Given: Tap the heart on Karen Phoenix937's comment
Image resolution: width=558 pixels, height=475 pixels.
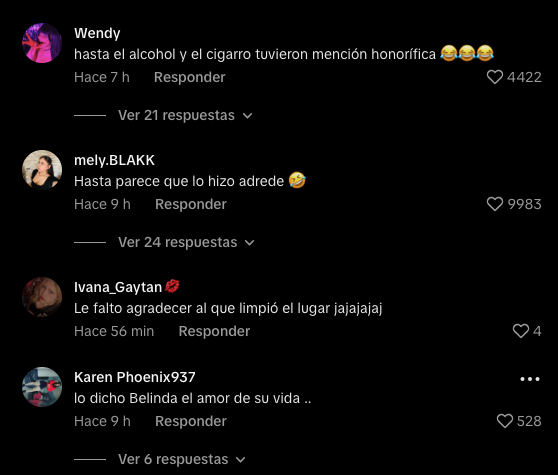Looking at the screenshot, I should [505, 421].
